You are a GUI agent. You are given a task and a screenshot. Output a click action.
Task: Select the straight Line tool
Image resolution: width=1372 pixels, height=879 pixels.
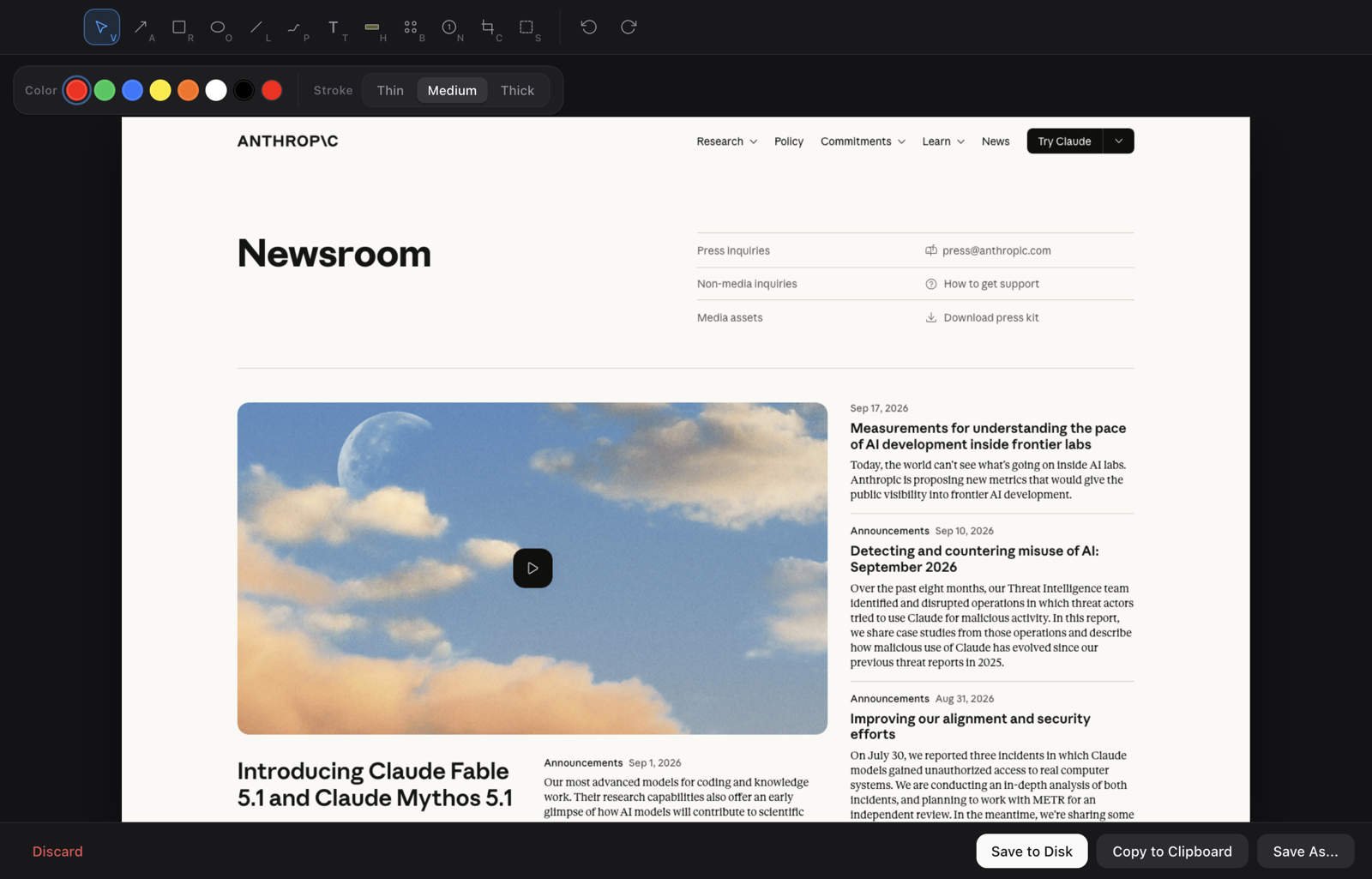pyautogui.click(x=256, y=27)
